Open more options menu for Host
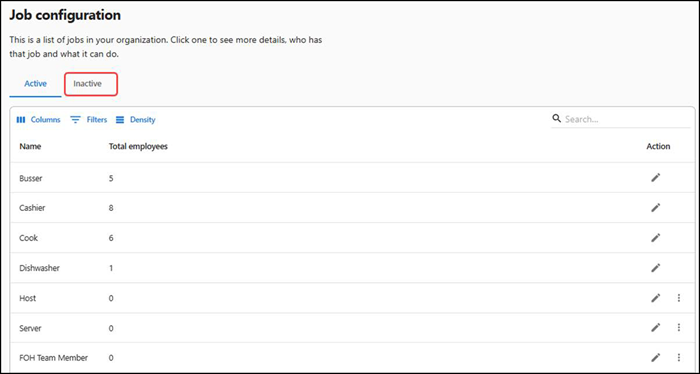Viewport: 700px width, 374px height. pos(679,298)
